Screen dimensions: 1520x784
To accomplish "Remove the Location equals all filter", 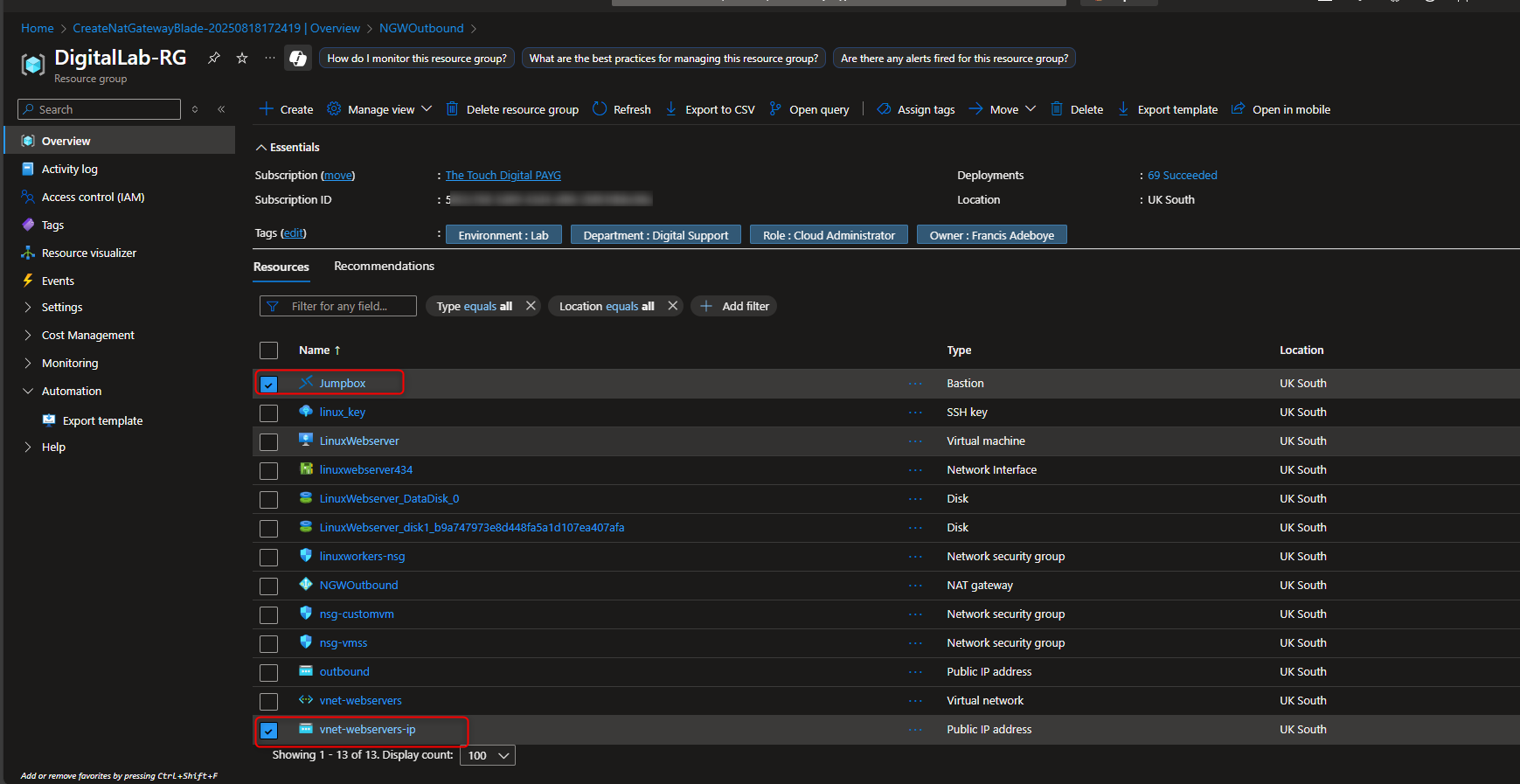I will pos(672,306).
